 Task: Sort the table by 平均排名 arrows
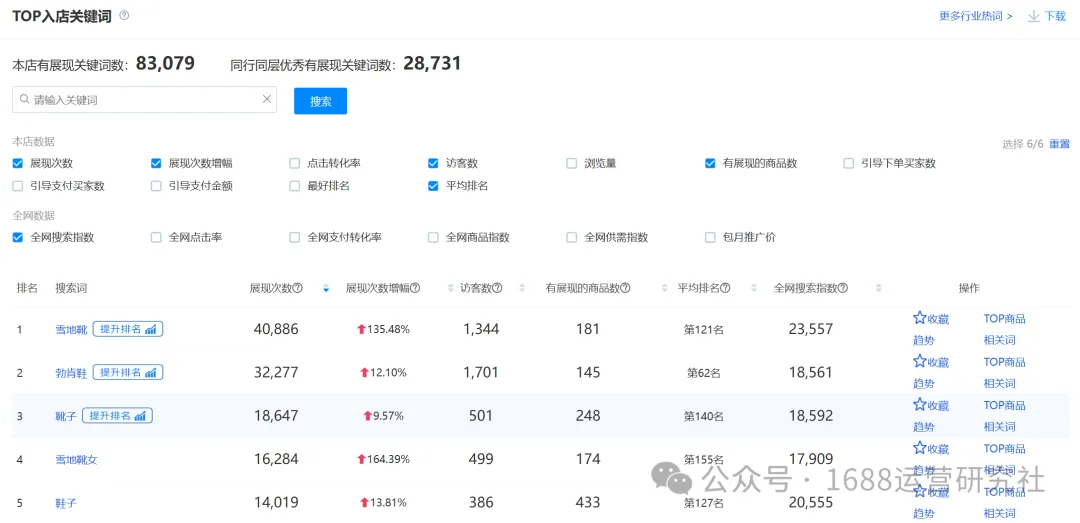(x=754, y=288)
